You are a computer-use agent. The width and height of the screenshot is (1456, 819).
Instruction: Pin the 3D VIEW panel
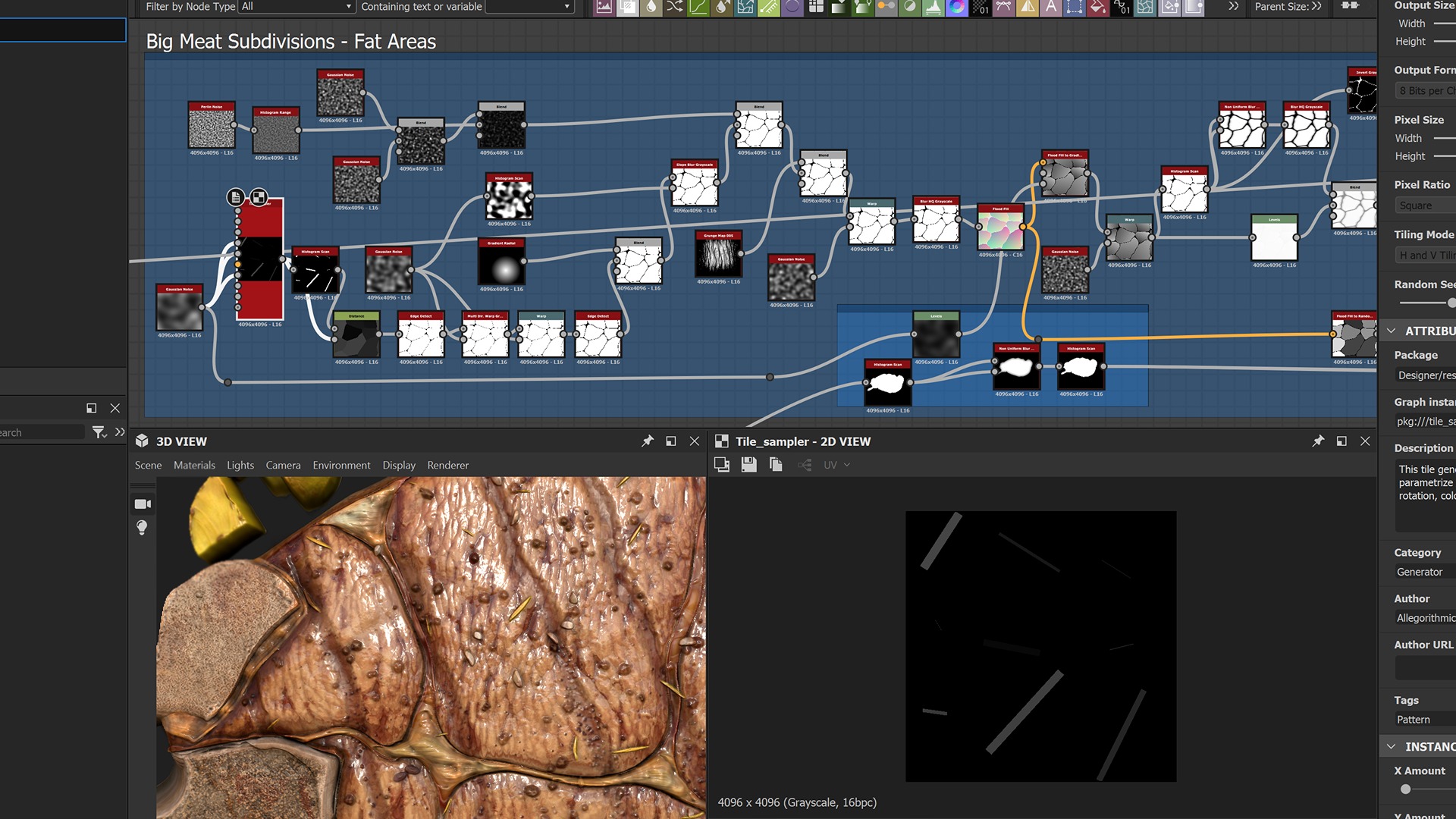point(647,441)
